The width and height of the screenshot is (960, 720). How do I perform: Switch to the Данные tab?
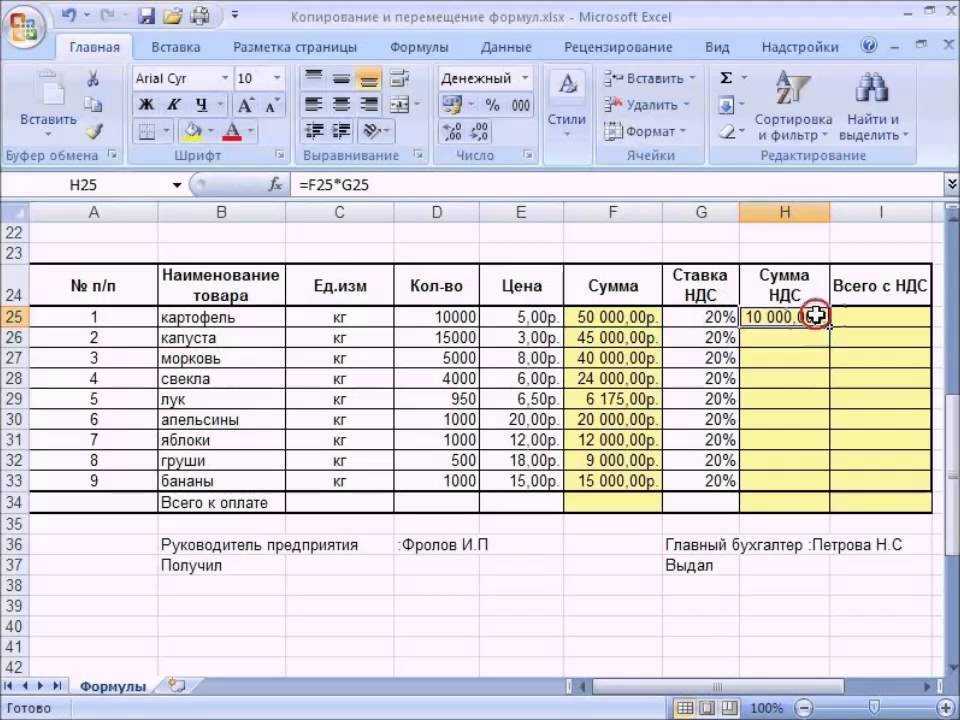pyautogui.click(x=506, y=47)
